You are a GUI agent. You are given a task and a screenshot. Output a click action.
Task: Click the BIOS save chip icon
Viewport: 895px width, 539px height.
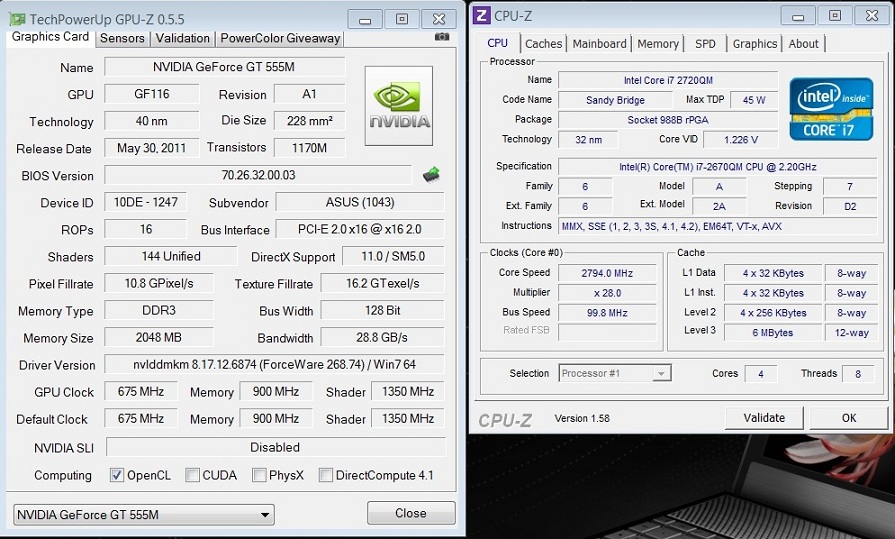431,174
